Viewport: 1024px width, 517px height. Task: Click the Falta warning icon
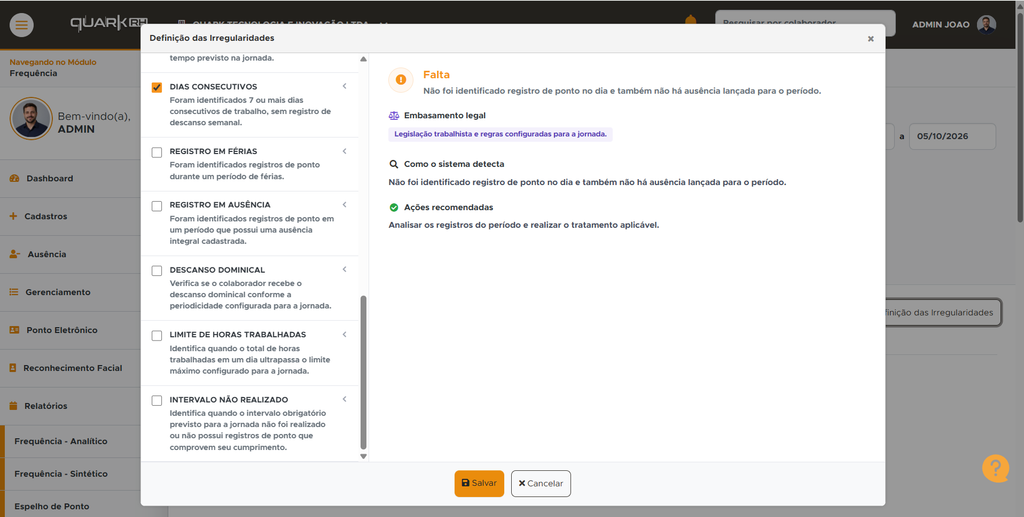pyautogui.click(x=401, y=80)
